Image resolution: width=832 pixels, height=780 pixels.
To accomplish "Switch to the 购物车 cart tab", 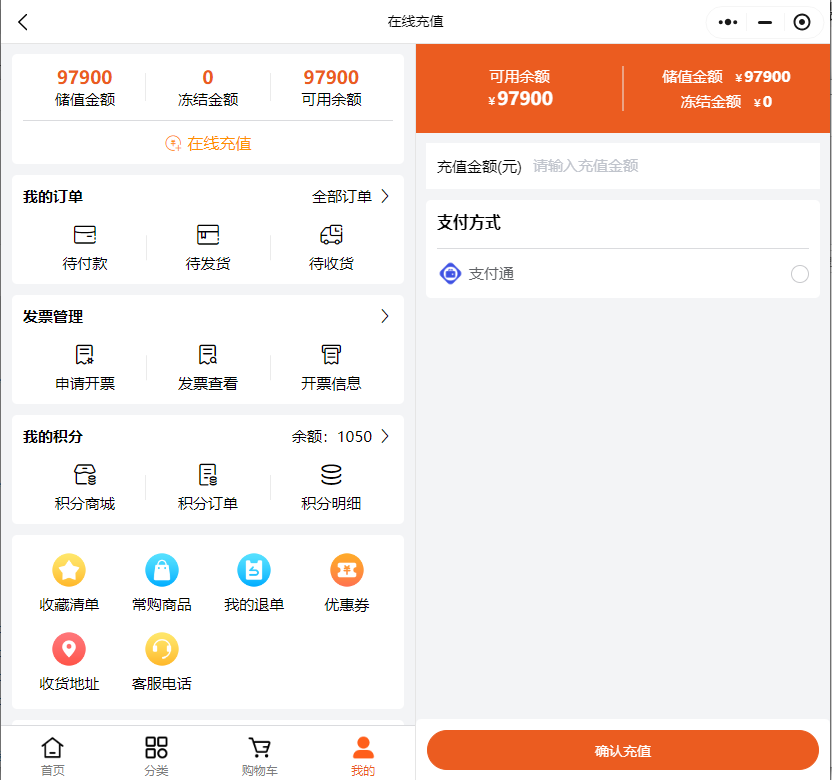I will point(259,755).
